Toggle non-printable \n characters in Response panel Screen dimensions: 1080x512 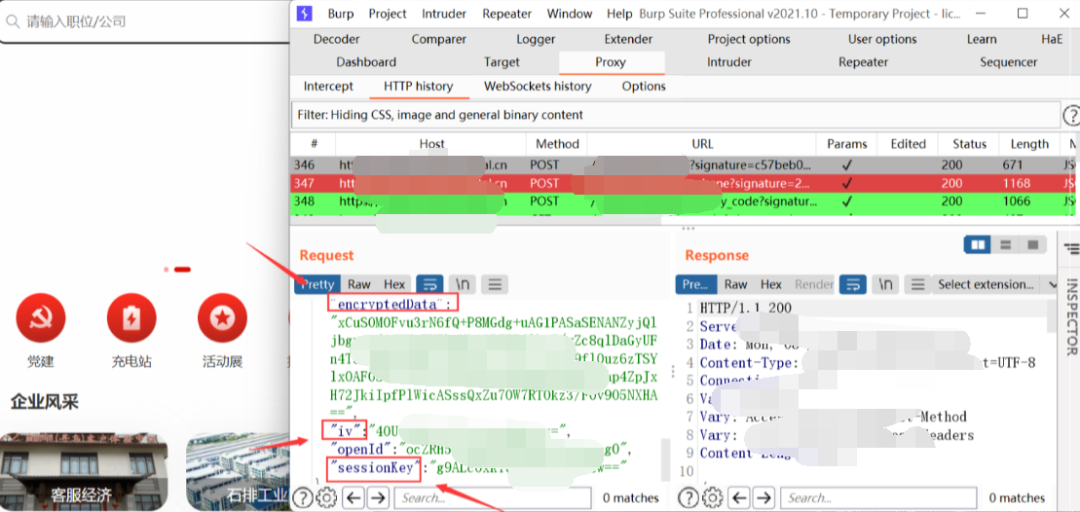[x=886, y=284]
